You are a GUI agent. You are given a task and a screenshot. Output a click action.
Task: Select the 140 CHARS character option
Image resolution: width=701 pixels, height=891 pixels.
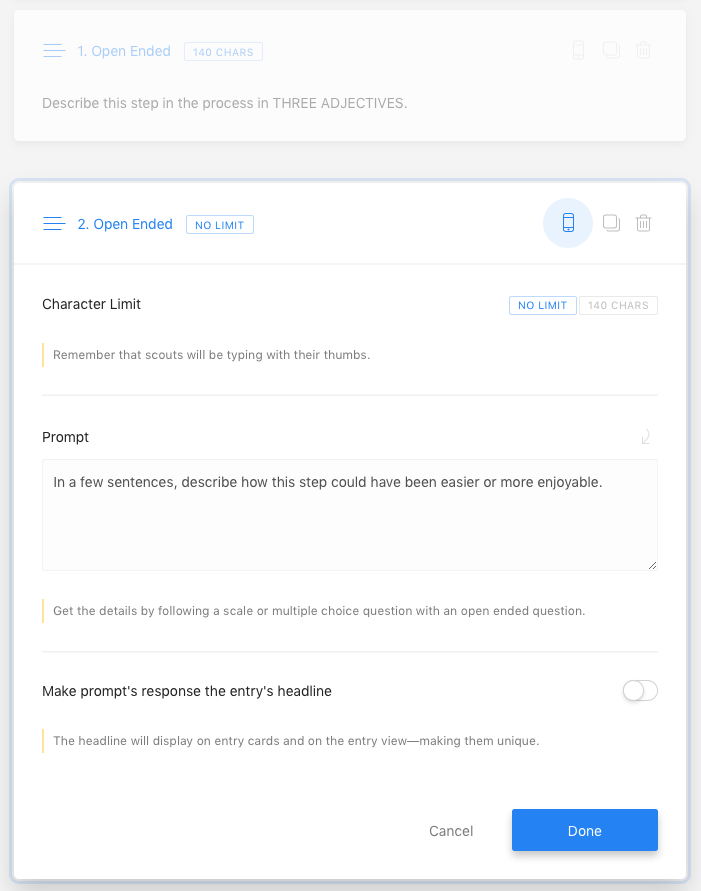[618, 305]
